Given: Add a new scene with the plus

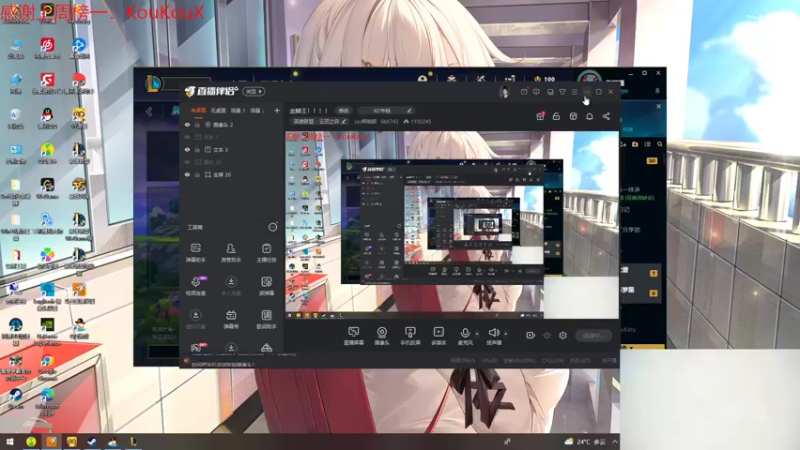Looking at the screenshot, I should click(277, 110).
